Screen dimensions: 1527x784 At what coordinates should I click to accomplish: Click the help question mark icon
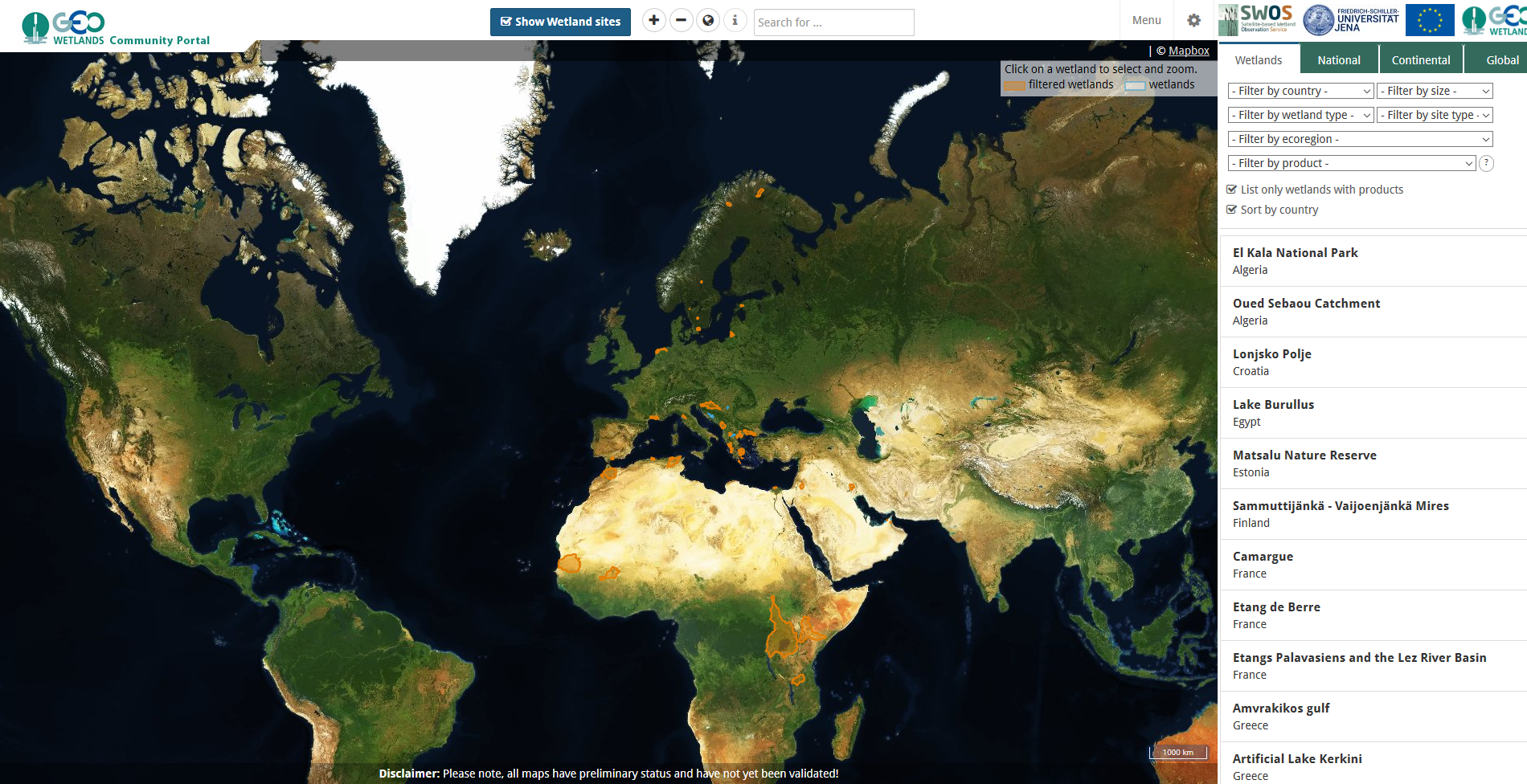click(1486, 163)
